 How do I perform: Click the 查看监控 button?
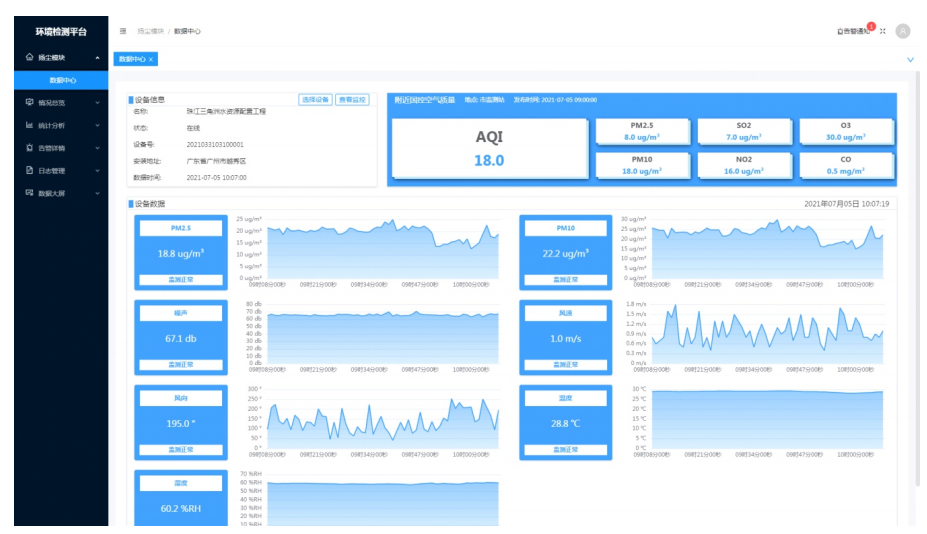pos(352,100)
